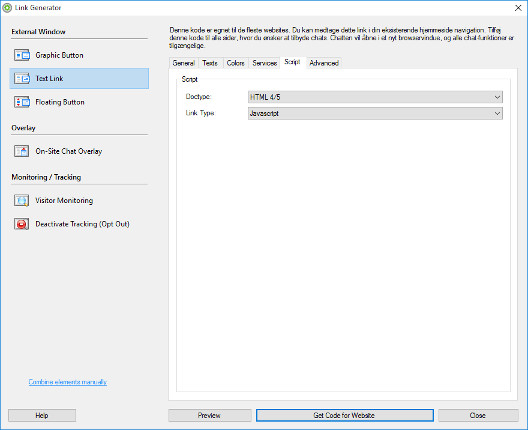Select the Graphic Button icon
Viewport: 528px width, 430px height.
22,55
